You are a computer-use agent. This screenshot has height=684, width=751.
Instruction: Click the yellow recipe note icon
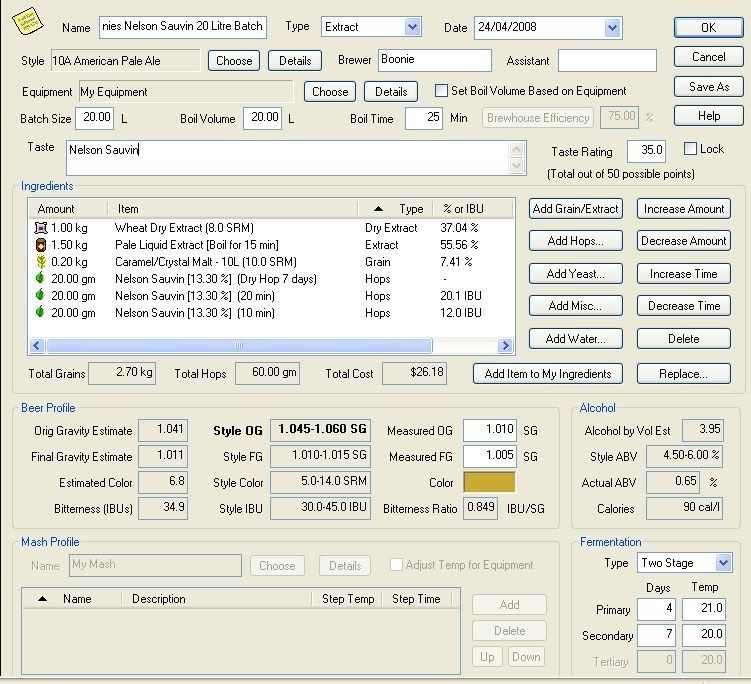[x=27, y=21]
